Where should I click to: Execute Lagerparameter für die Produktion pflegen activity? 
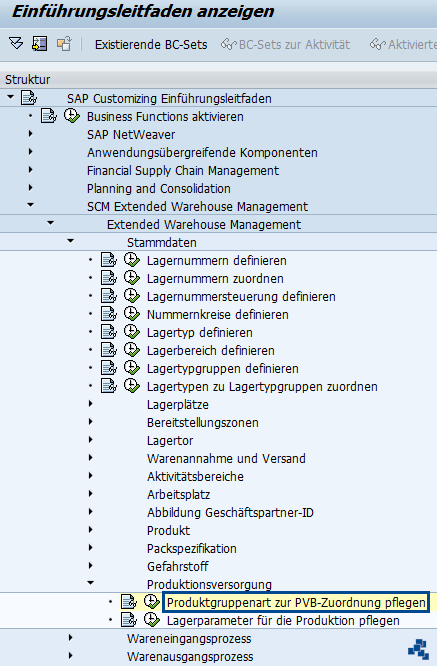(x=152, y=620)
